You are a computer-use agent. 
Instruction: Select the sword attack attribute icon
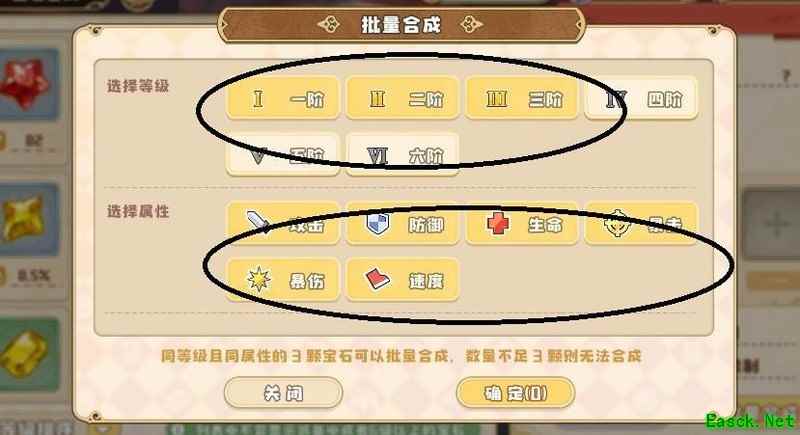tap(259, 222)
